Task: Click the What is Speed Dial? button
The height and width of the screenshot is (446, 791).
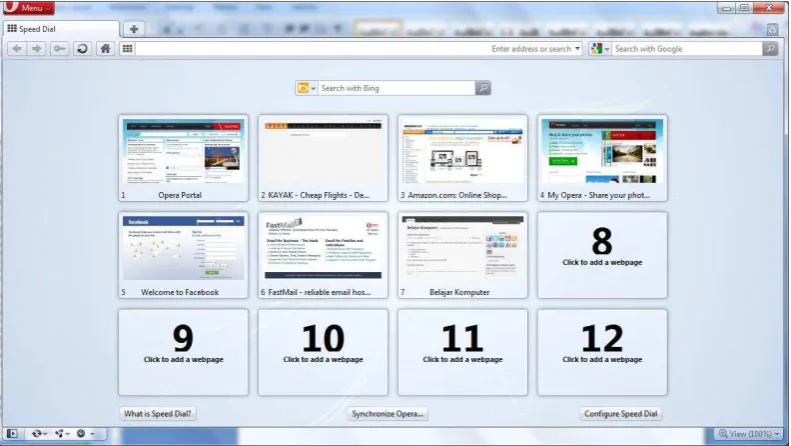Action: 158,414
